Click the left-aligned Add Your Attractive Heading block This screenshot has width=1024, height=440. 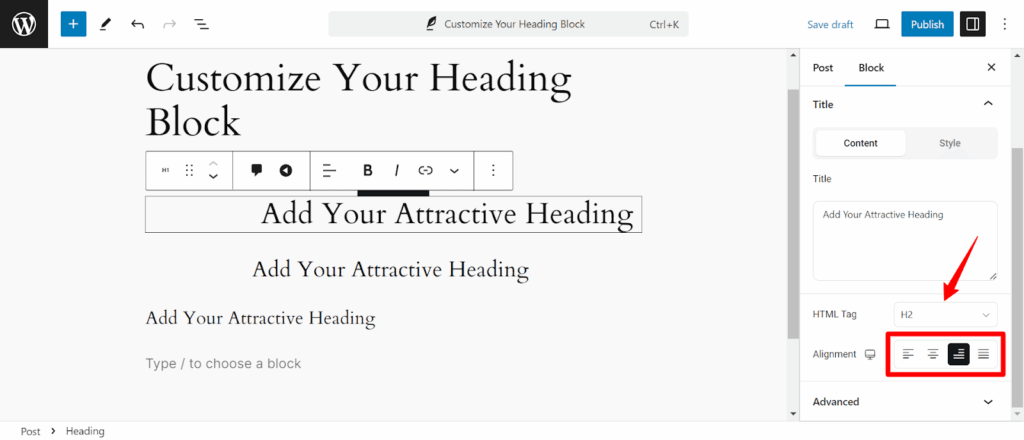[261, 318]
